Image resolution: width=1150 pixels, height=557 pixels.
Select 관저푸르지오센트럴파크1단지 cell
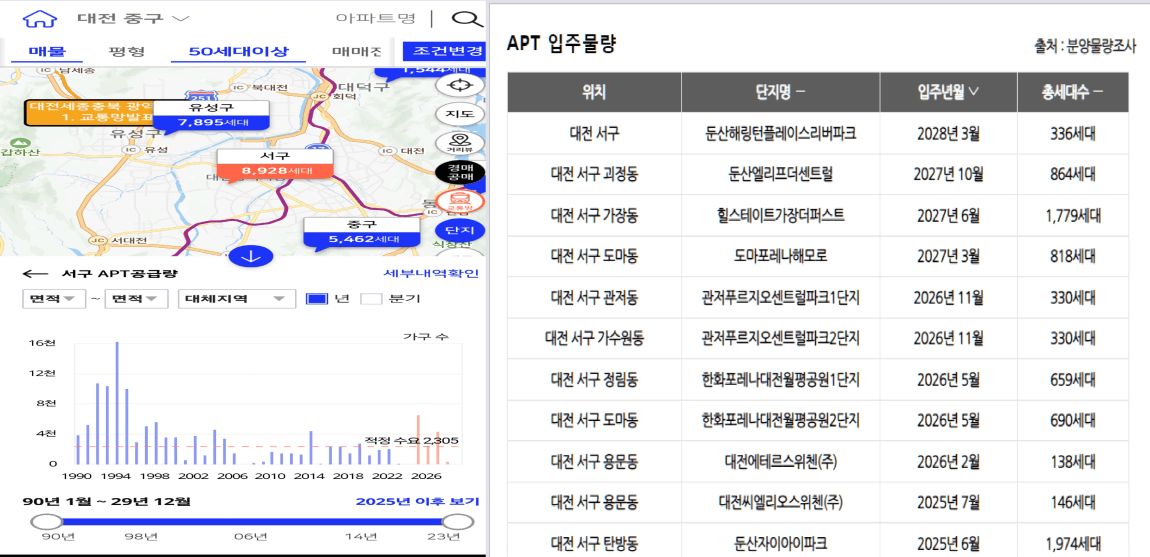click(x=780, y=298)
